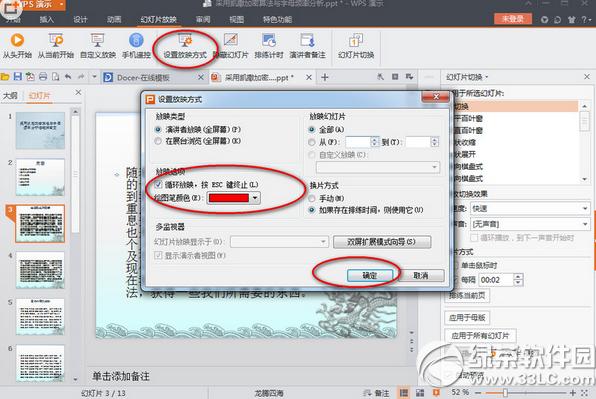This screenshot has width=596, height=399.
Task: Select 全部 slides radio button
Action: point(312,130)
